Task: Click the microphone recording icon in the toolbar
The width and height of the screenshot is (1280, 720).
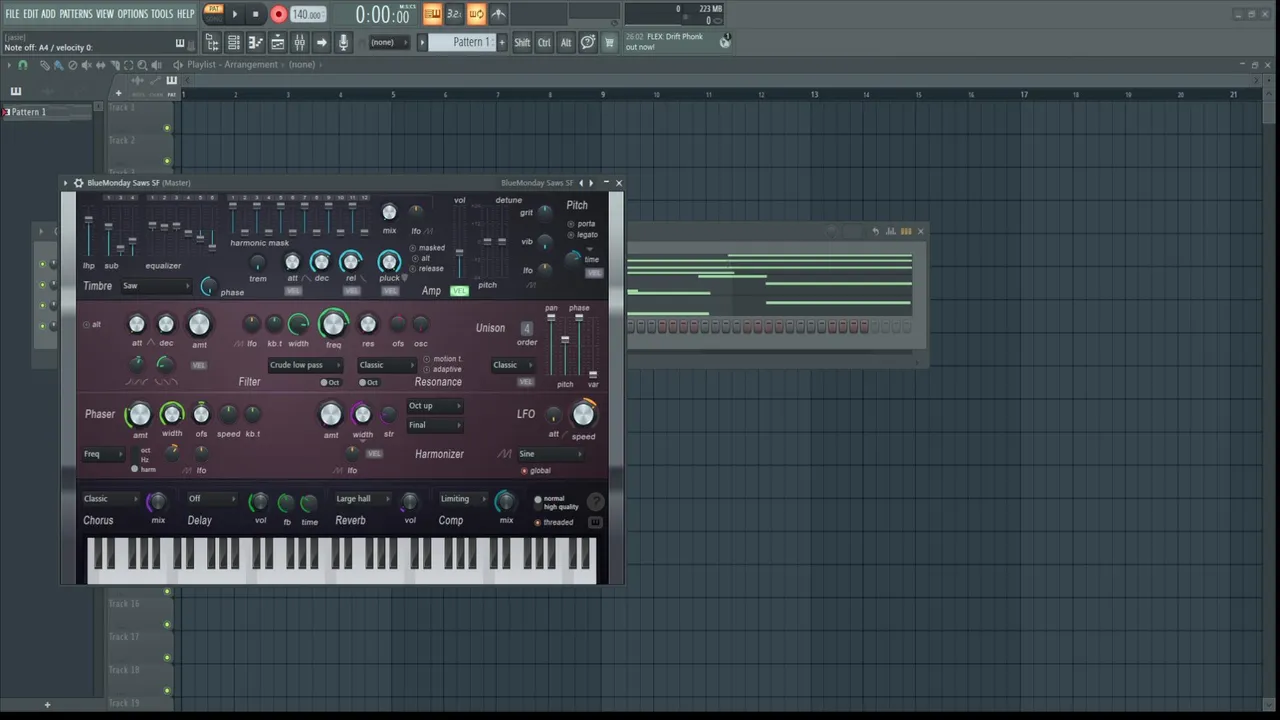Action: pyautogui.click(x=343, y=42)
